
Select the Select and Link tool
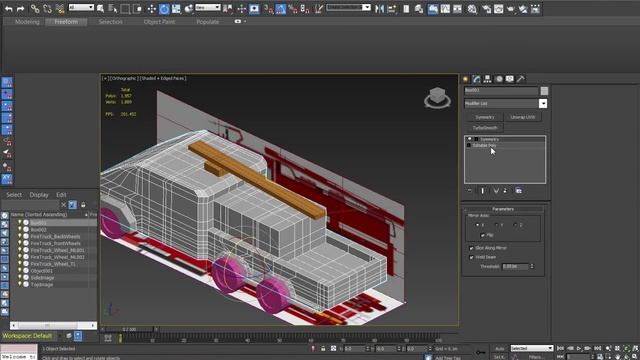[x=35, y=8]
